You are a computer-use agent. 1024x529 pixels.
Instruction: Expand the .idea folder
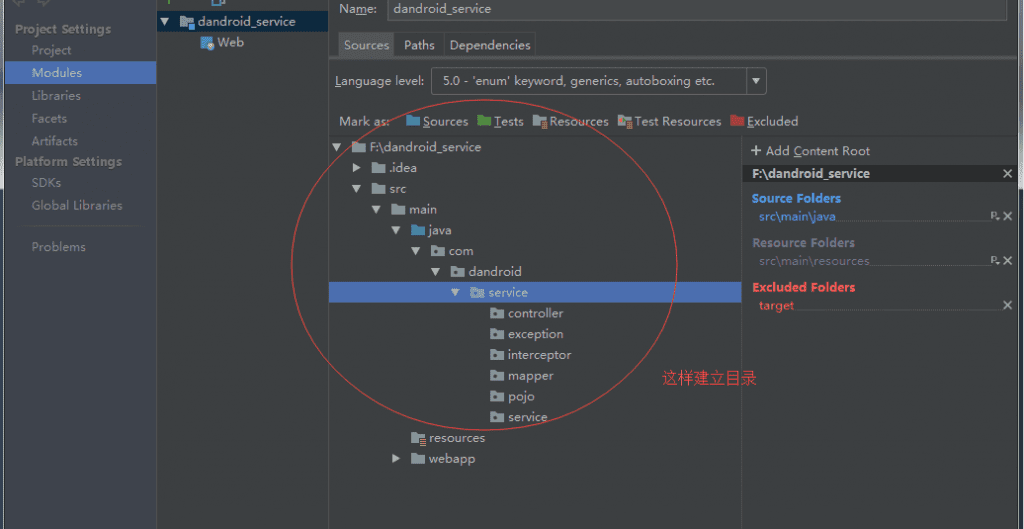pos(357,168)
